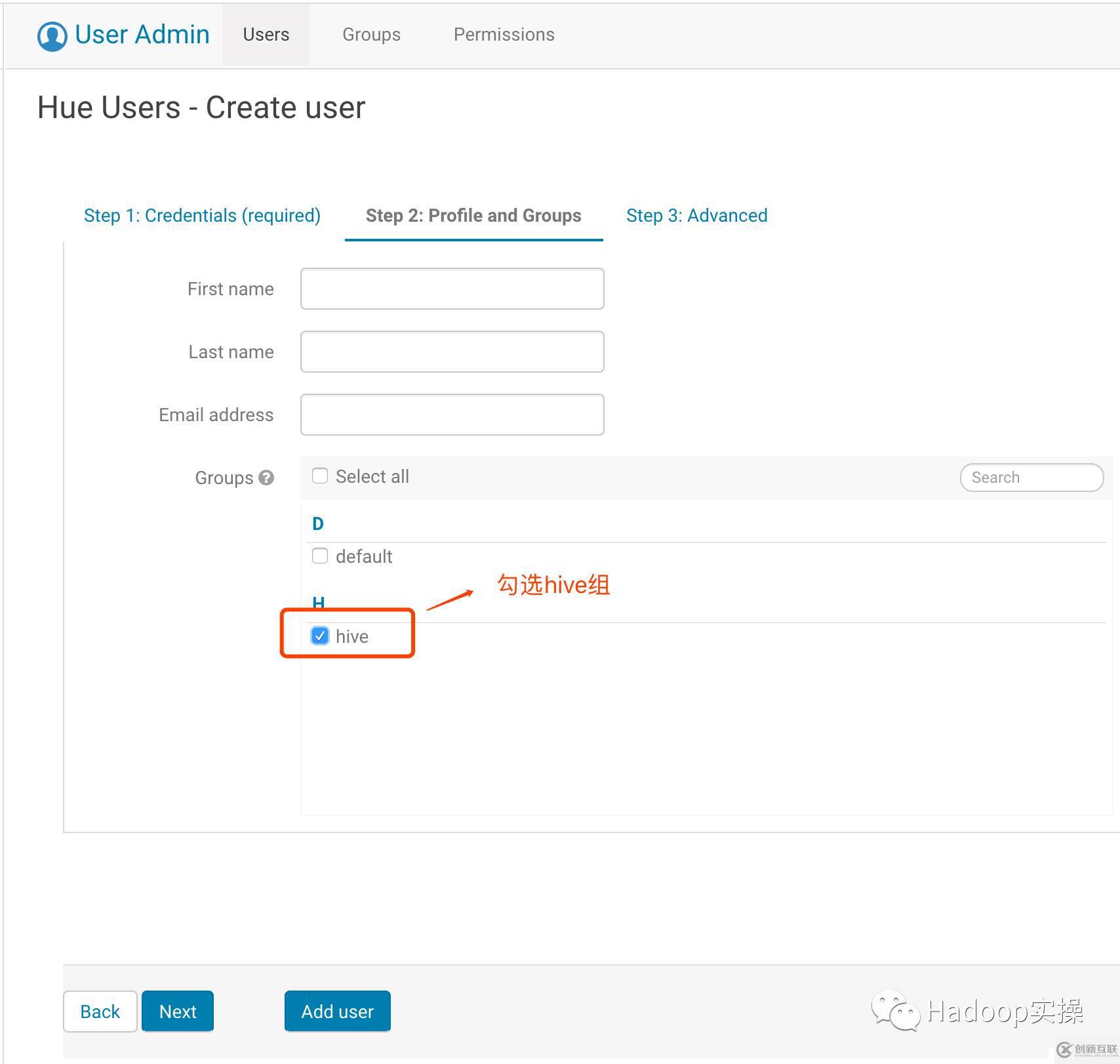1120x1064 pixels.
Task: Switch to Step 1: Credentials tab
Action: click(x=202, y=216)
